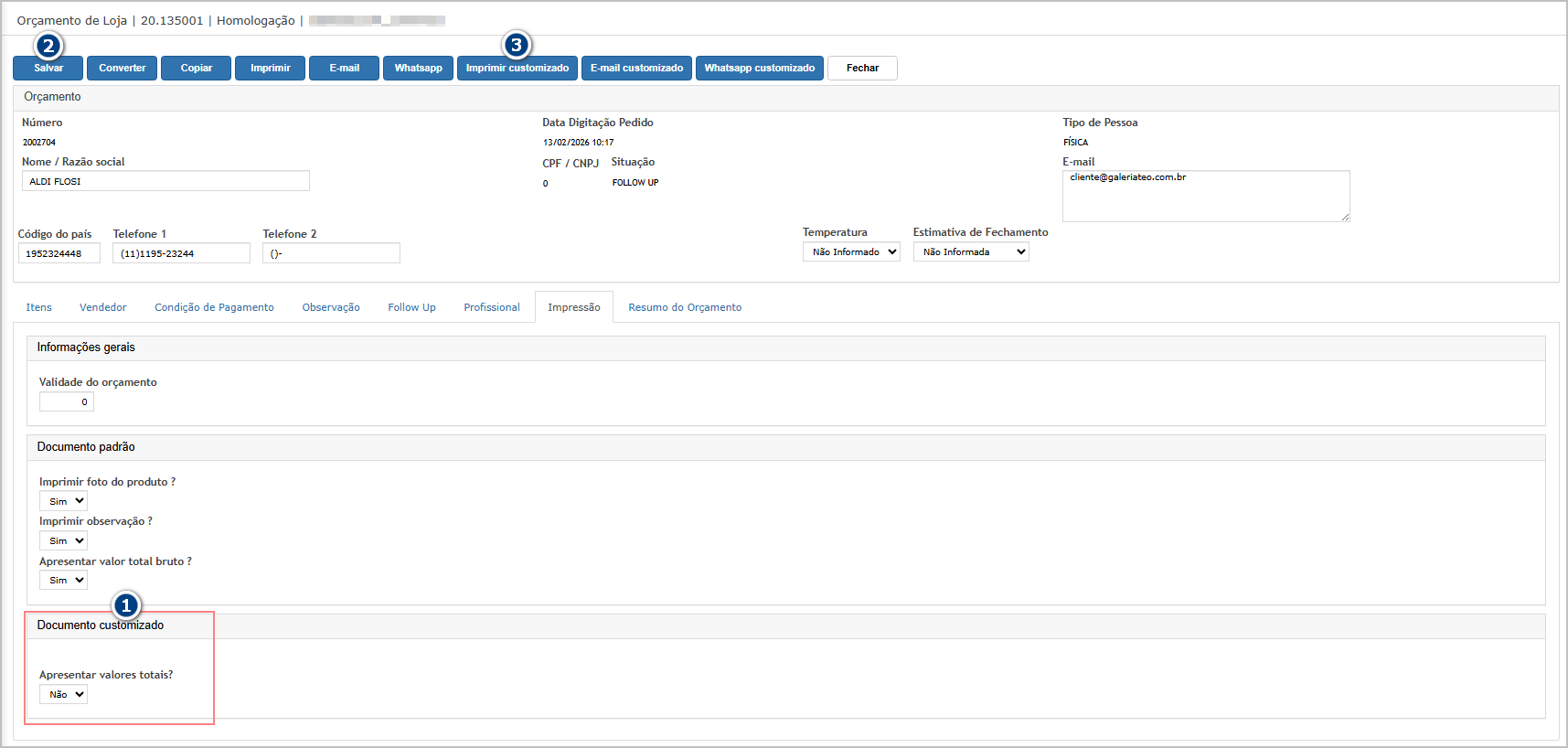Switch to the Itens tab
This screenshot has height=748, width=1568.
[39, 308]
